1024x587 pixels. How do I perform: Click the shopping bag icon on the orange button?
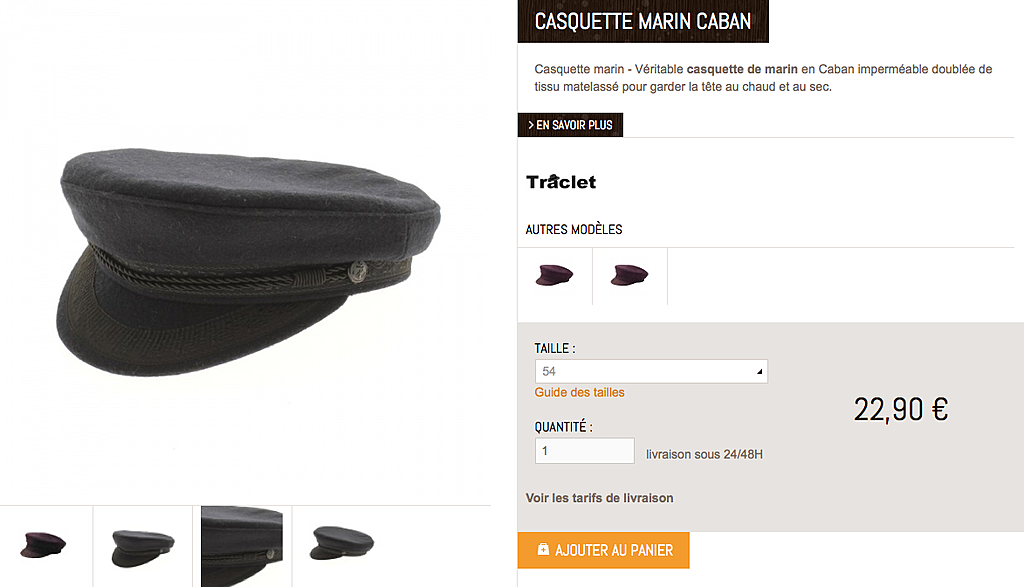(543, 549)
